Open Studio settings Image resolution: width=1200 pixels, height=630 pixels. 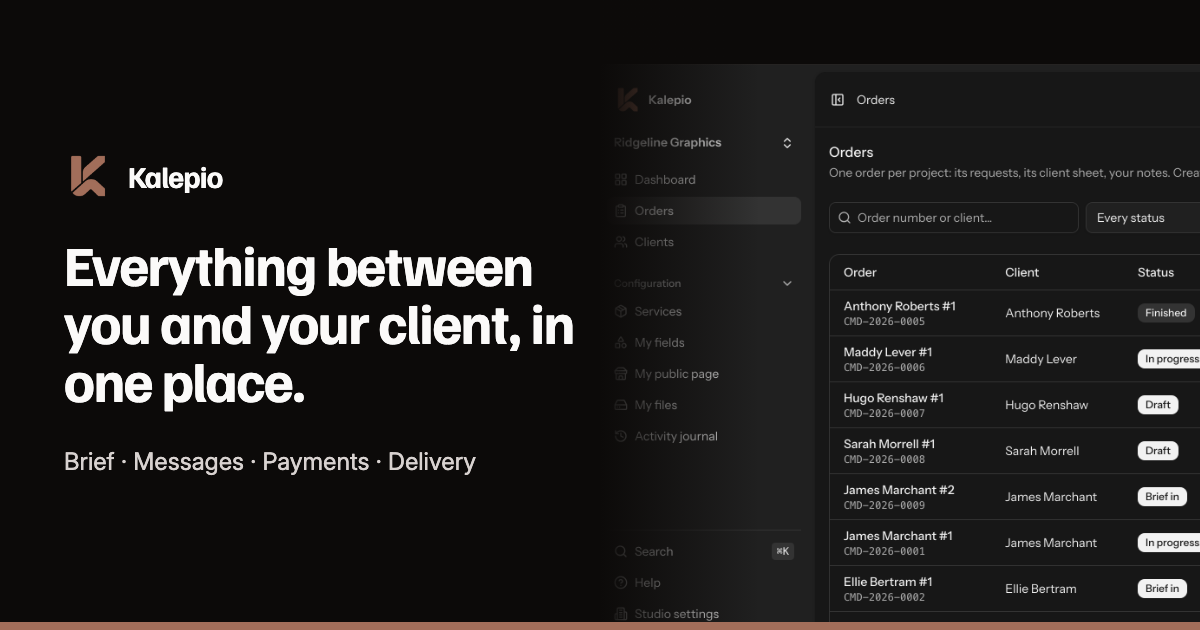coord(704,614)
